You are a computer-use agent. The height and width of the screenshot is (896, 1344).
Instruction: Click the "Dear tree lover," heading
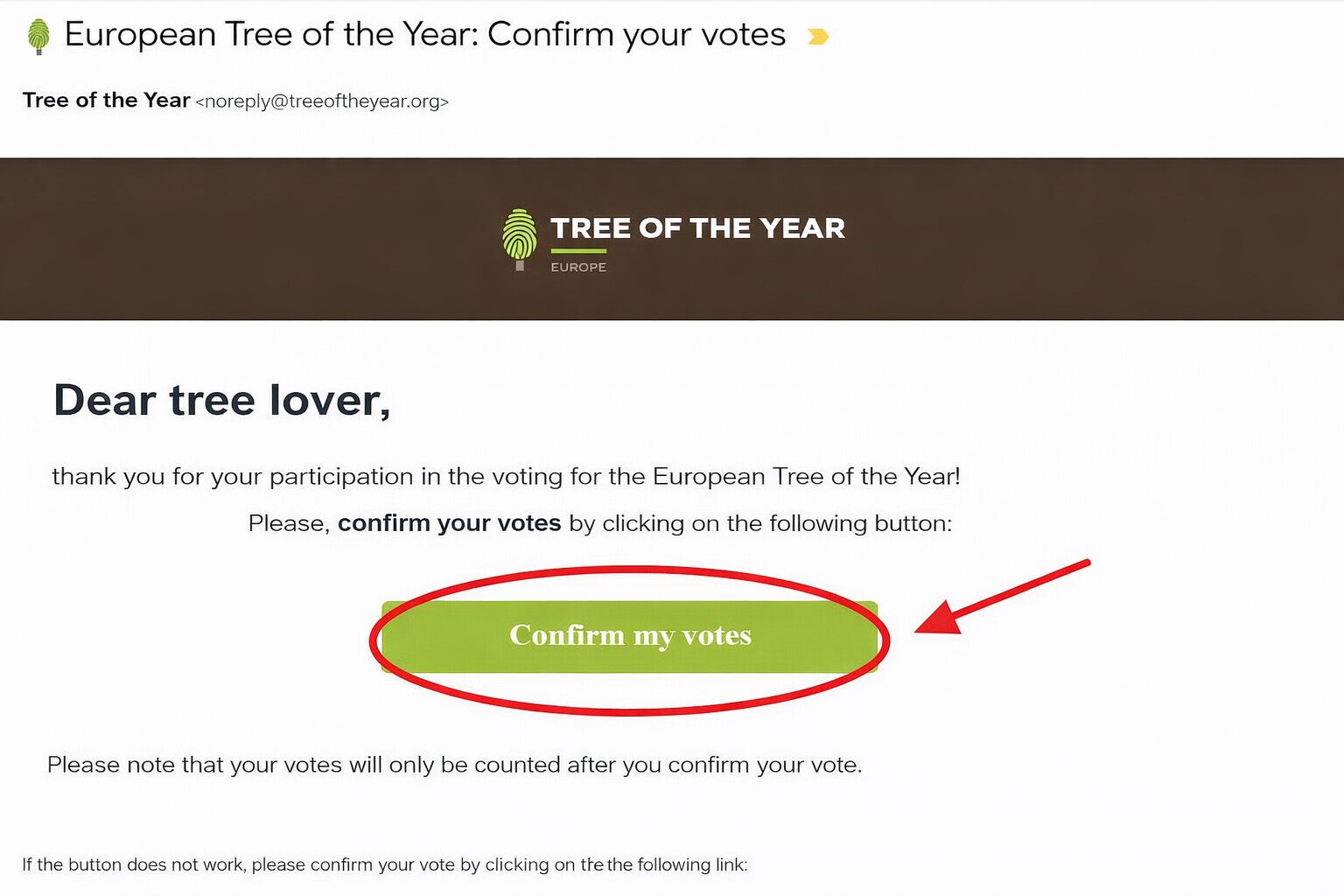(x=221, y=401)
